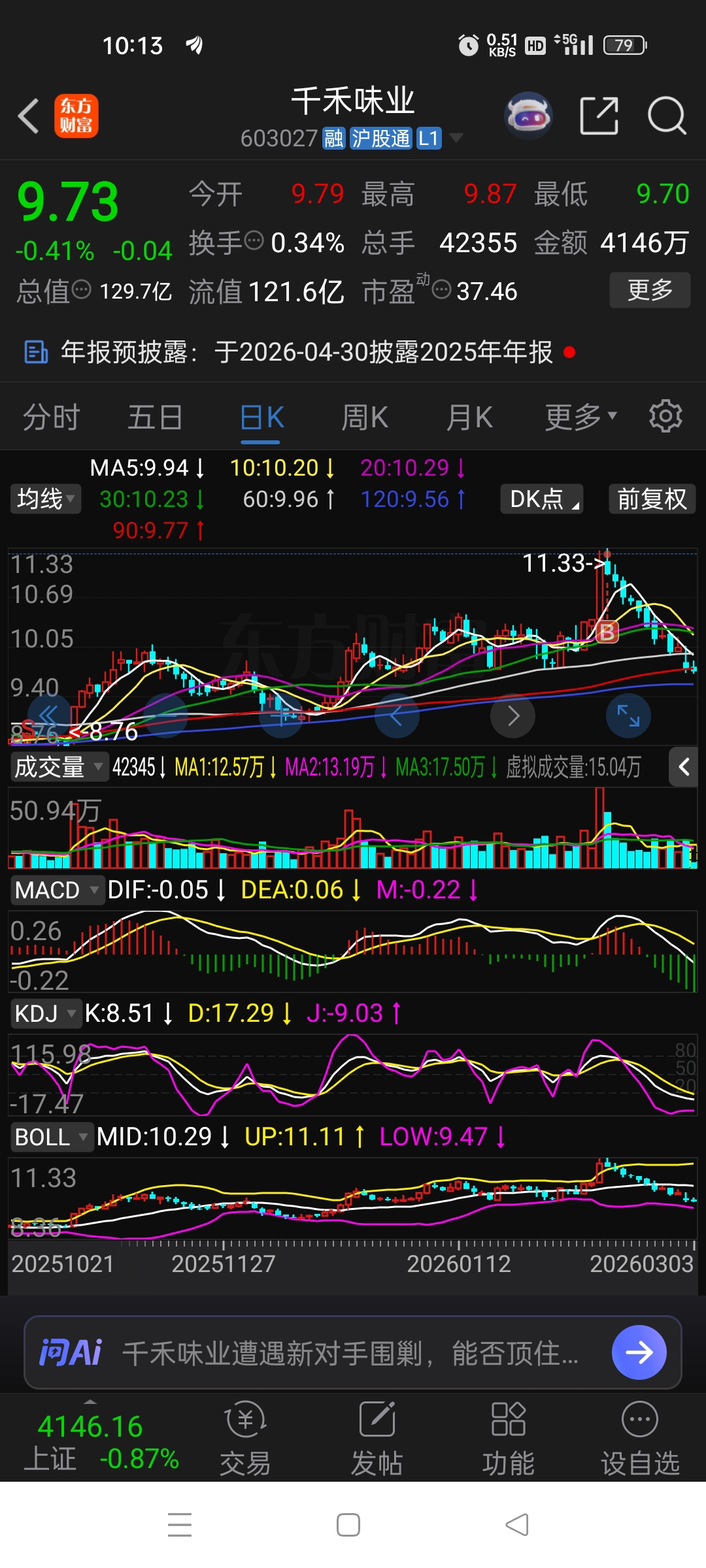
Task: Open the robot assistant avatar
Action: [529, 116]
